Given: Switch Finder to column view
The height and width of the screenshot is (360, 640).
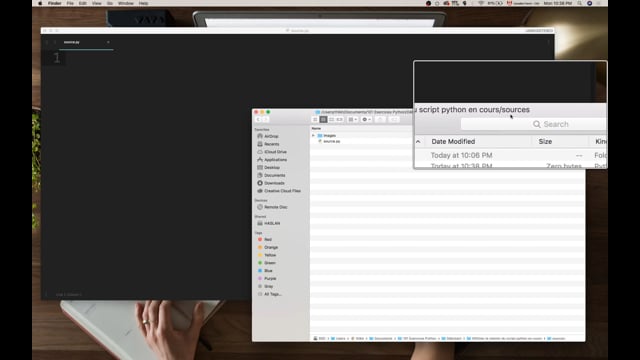Looking at the screenshot, I should [331, 119].
